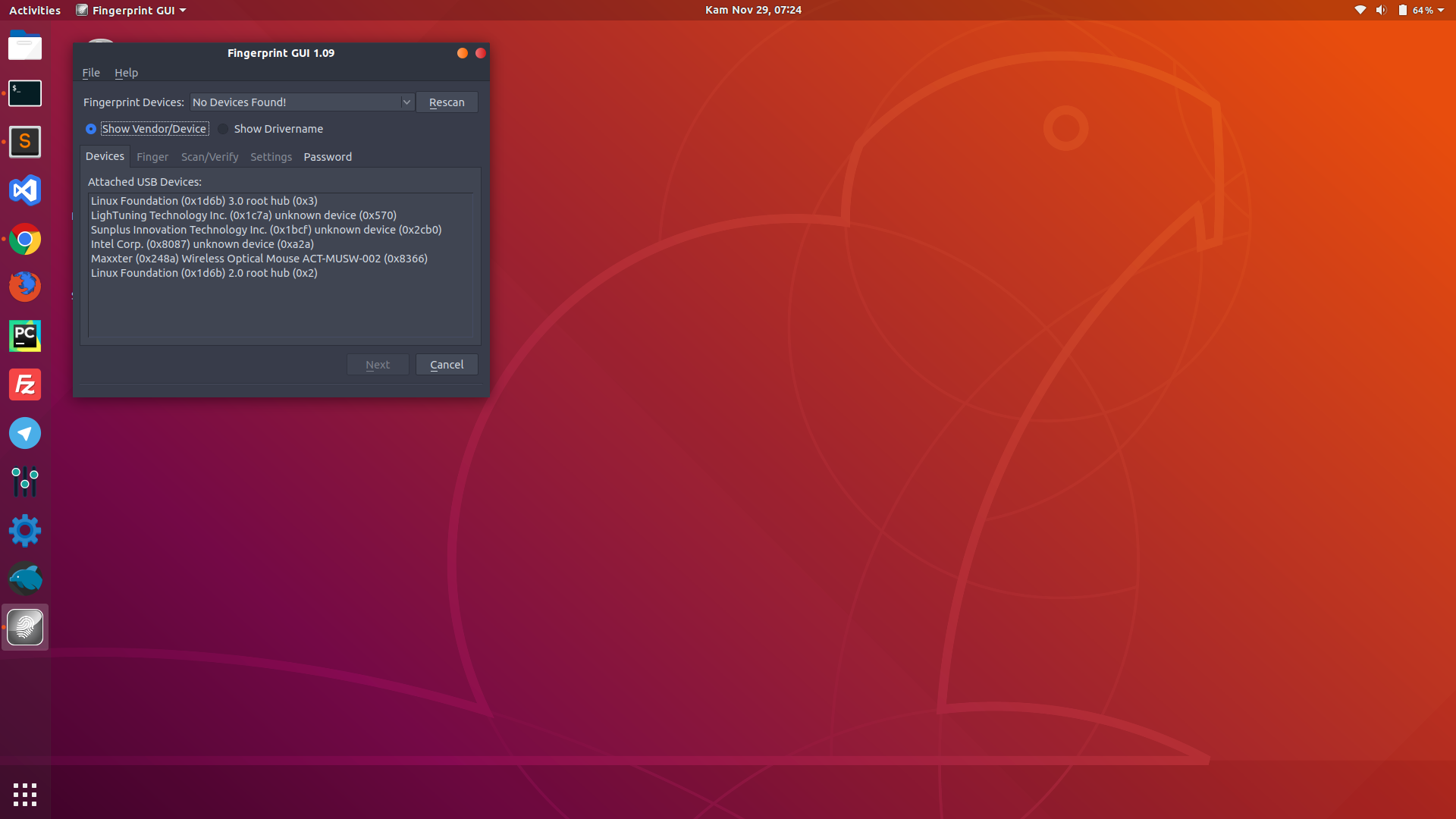Click the Telegram messenger icon
The height and width of the screenshot is (819, 1456).
pos(25,432)
